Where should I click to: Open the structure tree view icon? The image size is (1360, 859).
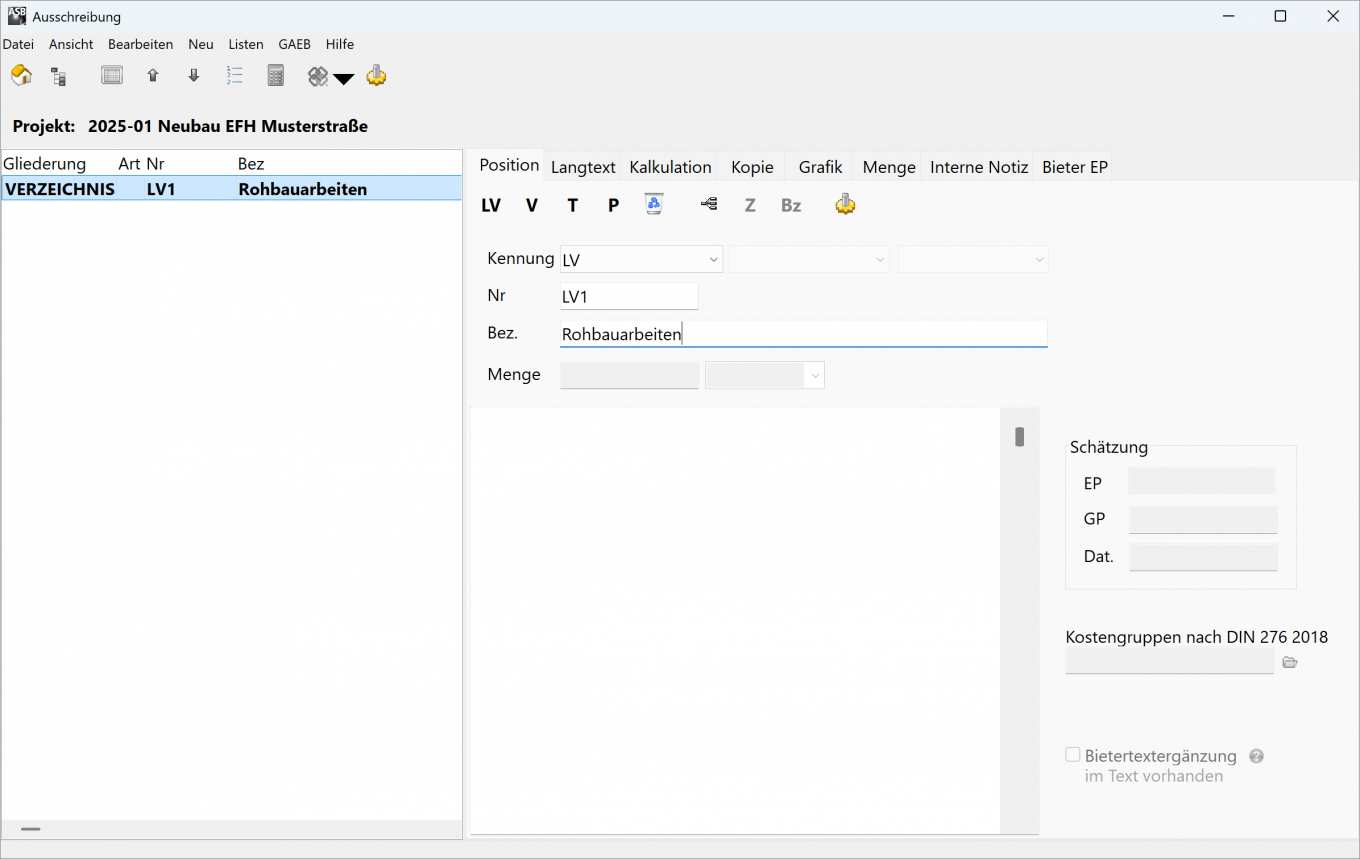58,76
